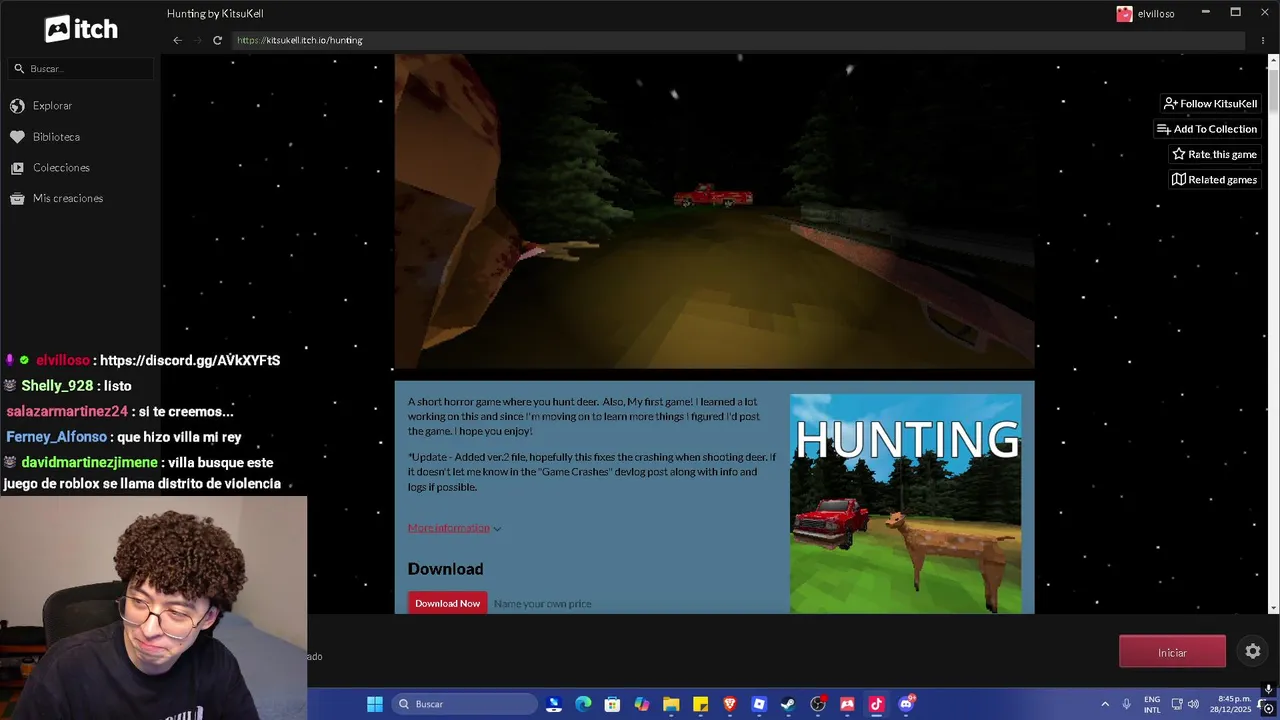Screen dimensions: 1280x720
Task: Click username davidmartinezjimene in chat
Action: (x=89, y=462)
